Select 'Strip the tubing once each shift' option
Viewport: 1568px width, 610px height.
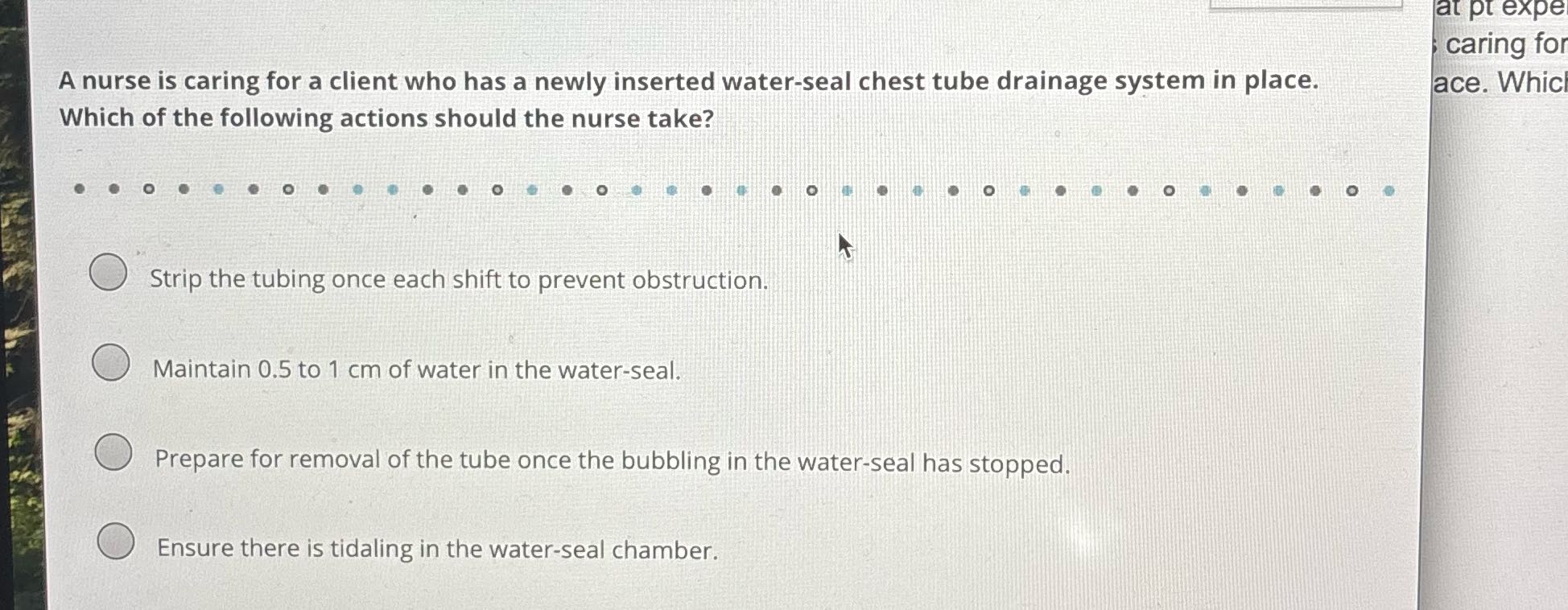(x=109, y=273)
